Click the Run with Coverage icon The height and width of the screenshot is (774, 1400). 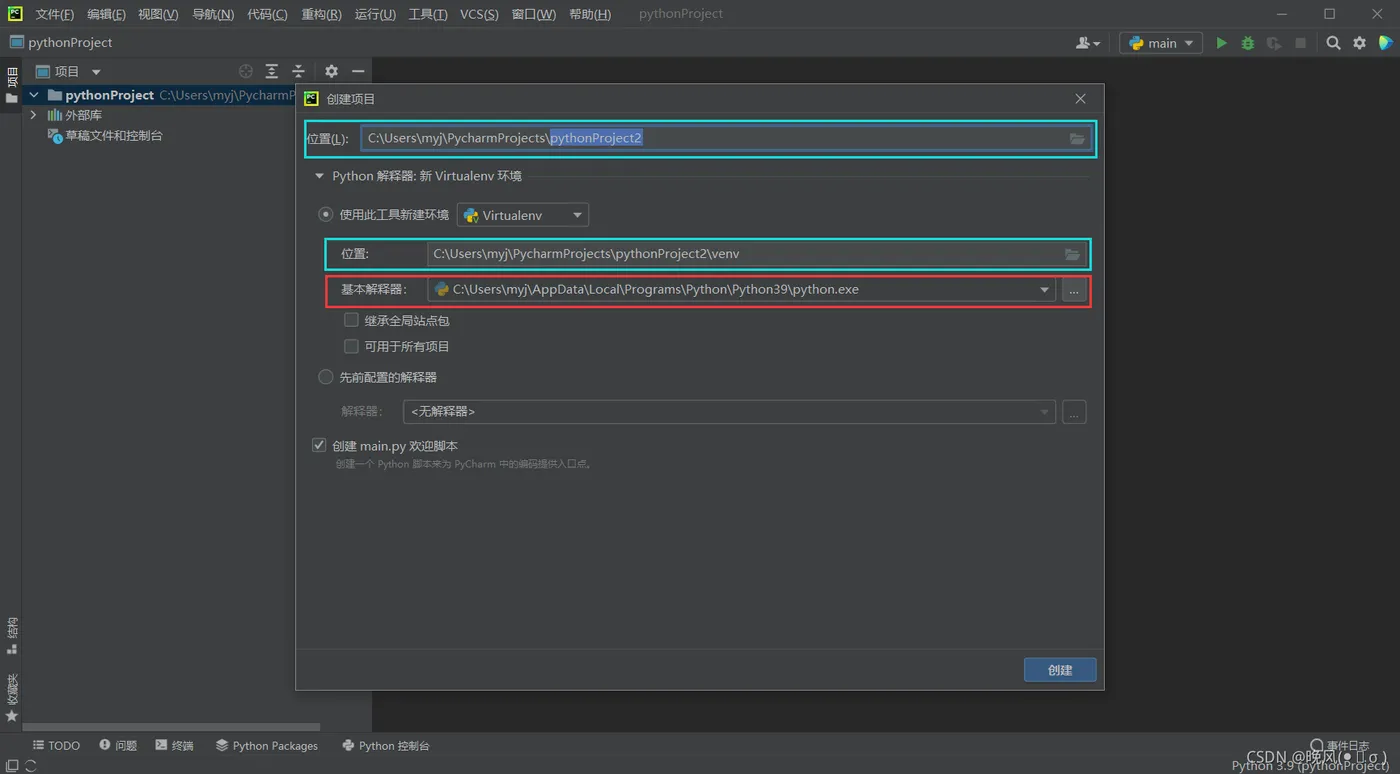[x=1273, y=43]
